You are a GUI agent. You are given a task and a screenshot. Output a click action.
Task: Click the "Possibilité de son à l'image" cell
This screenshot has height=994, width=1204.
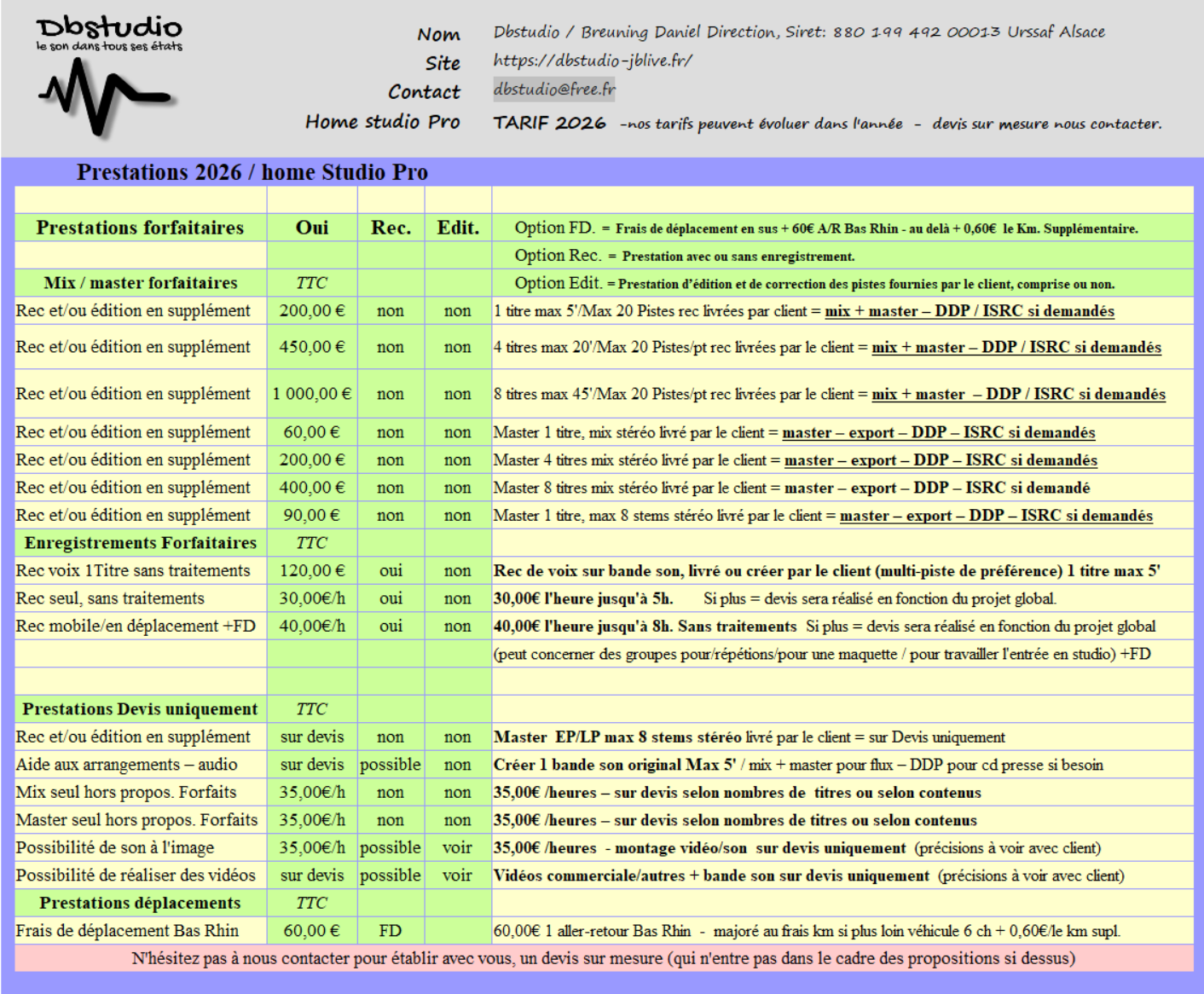(115, 848)
